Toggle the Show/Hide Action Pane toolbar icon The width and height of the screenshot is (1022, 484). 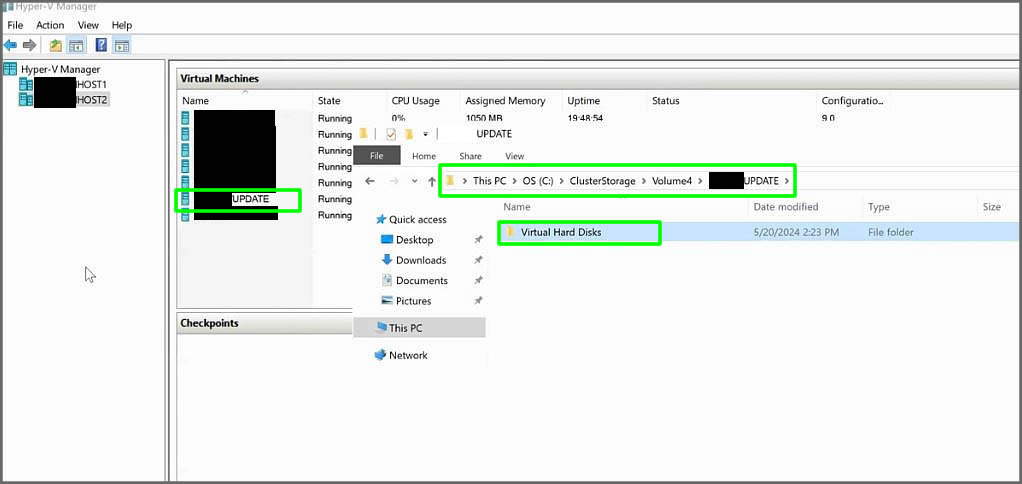point(121,46)
